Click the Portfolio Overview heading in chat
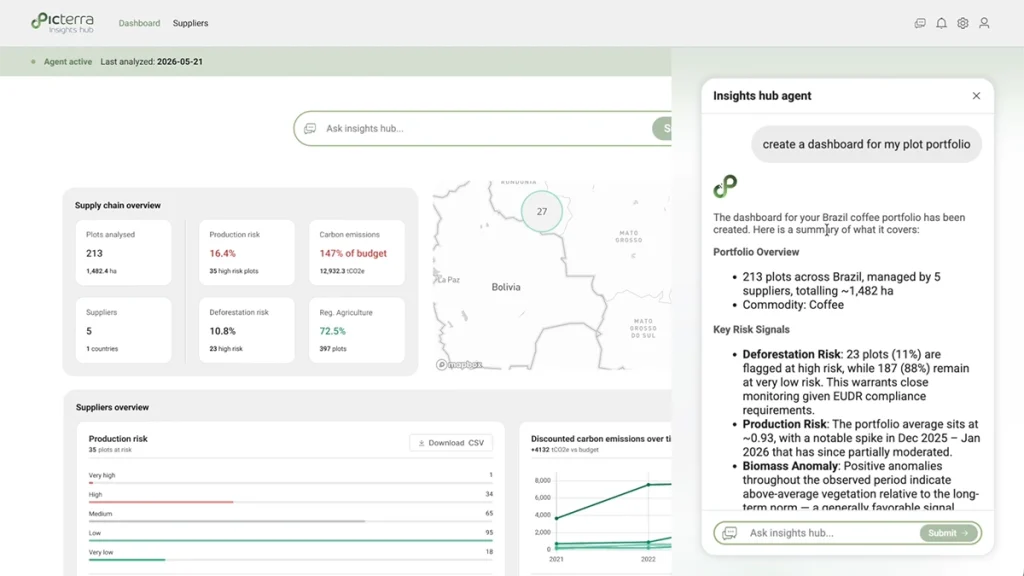The image size is (1024, 576). click(756, 252)
